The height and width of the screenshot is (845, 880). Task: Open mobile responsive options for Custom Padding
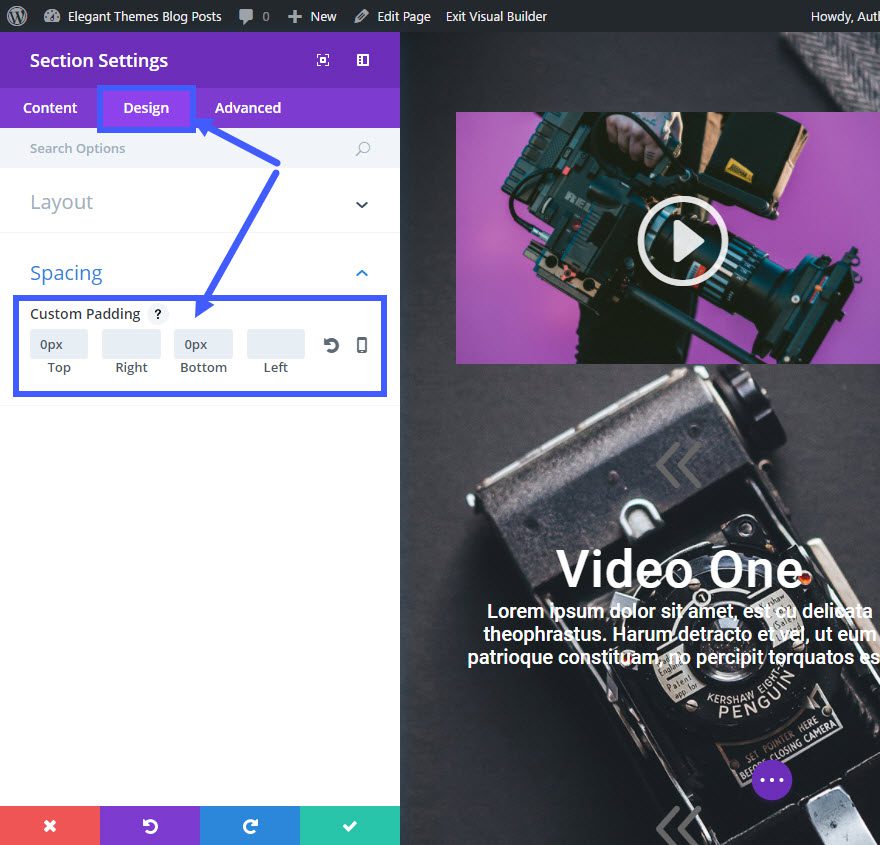click(361, 344)
